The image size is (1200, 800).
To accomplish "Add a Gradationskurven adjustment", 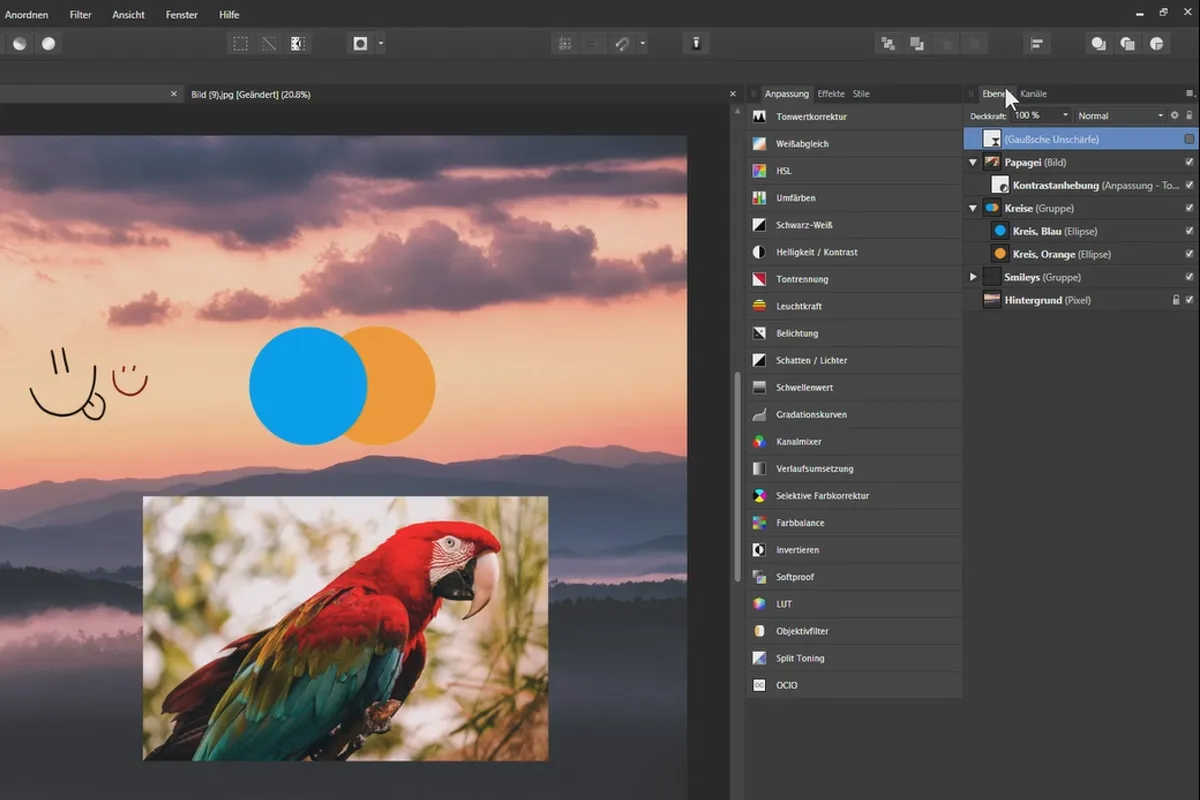I will point(855,414).
